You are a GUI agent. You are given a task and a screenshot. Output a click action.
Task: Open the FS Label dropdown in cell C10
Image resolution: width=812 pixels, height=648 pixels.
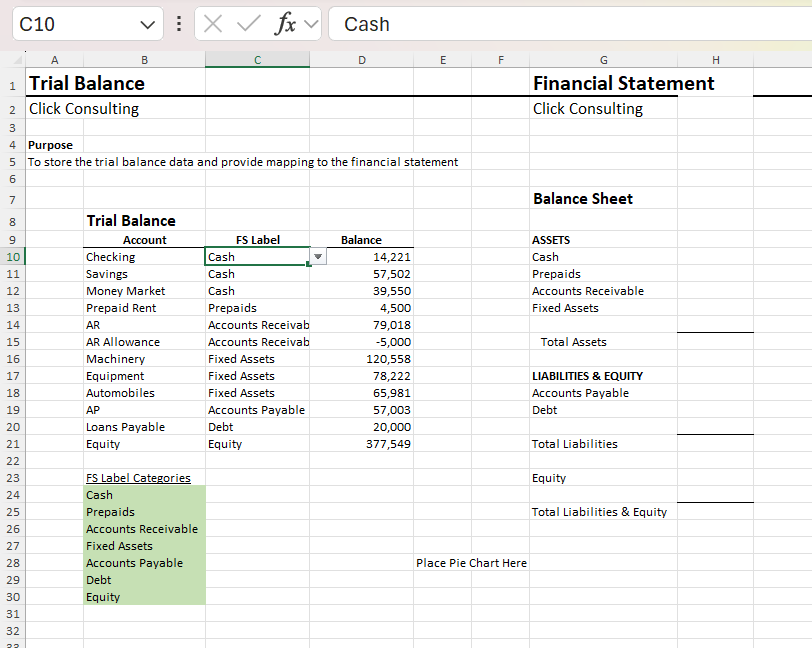point(317,256)
